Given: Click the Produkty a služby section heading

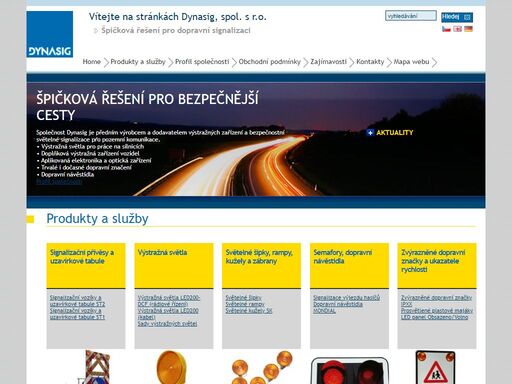Looking at the screenshot, I should (97, 219).
